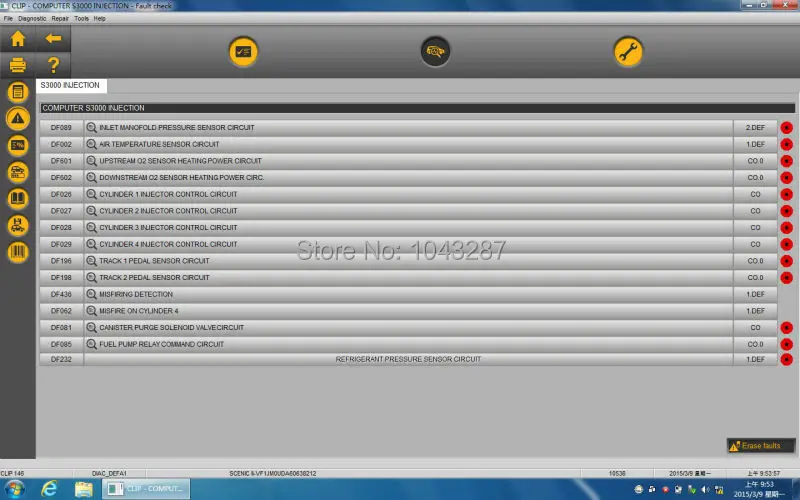Click red indicator on DF196 row
The height and width of the screenshot is (500, 800).
[x=786, y=261]
